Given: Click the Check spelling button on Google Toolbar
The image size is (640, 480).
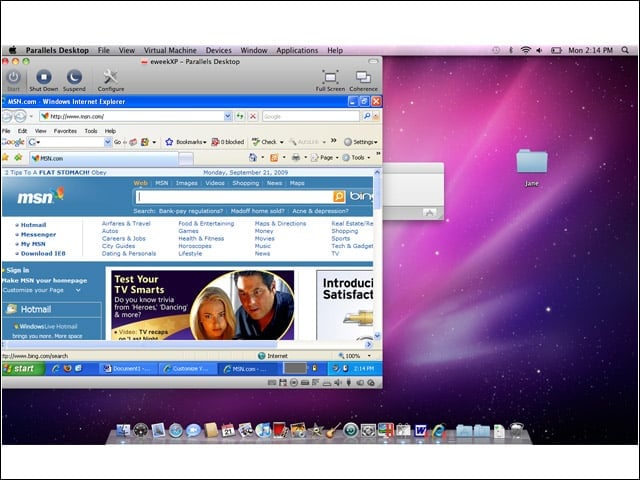Looking at the screenshot, I should (x=264, y=142).
